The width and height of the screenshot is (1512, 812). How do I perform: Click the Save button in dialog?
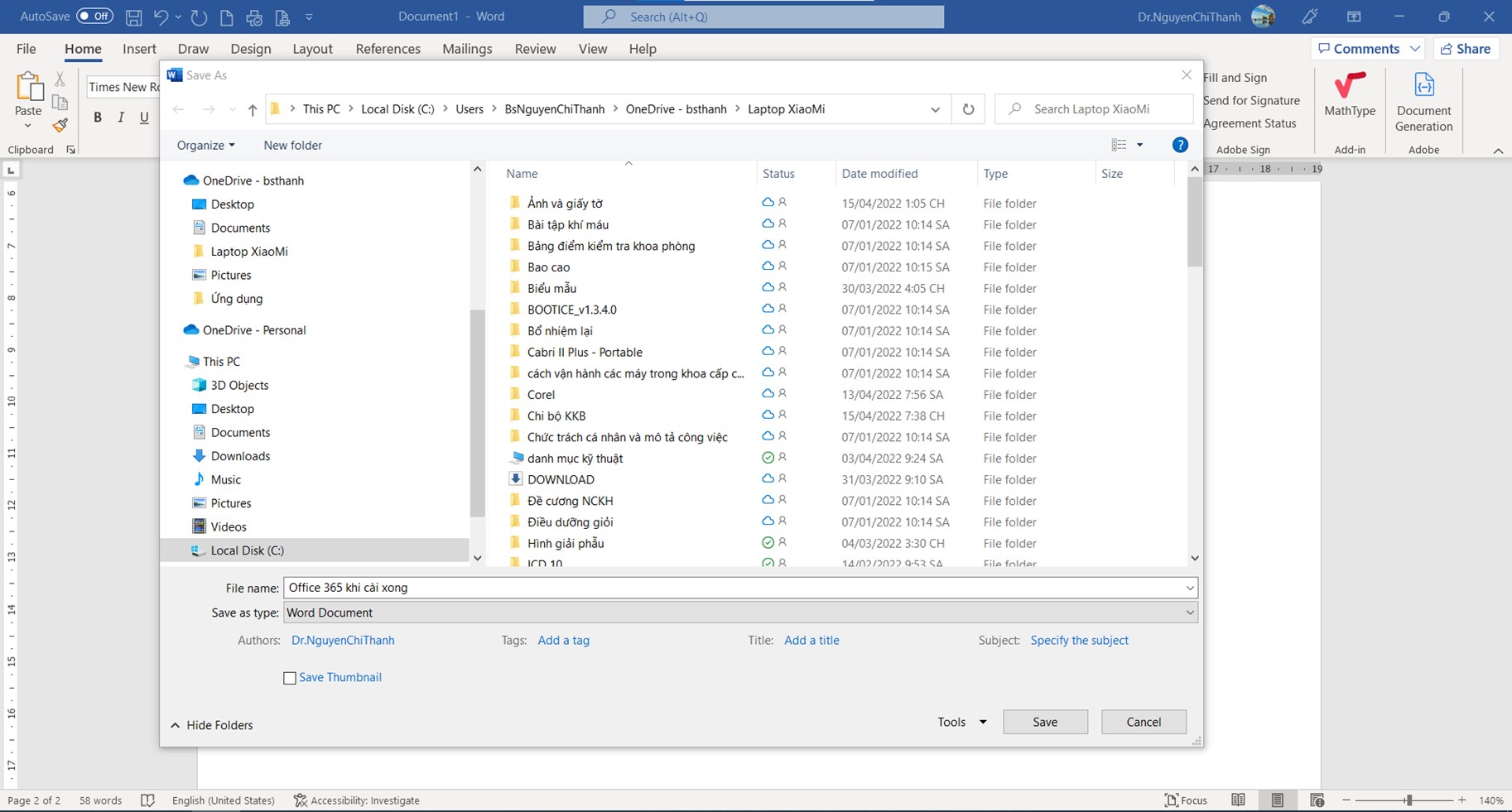coord(1045,722)
